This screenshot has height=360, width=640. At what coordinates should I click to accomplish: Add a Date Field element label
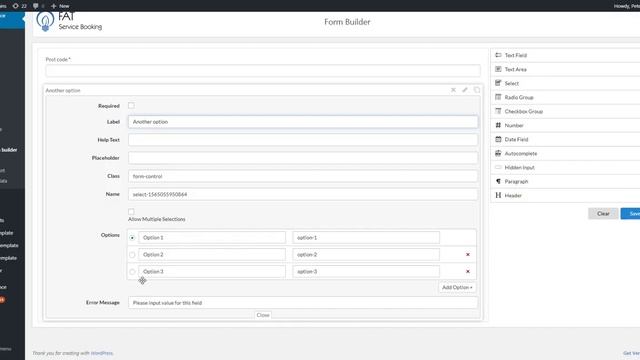coord(516,140)
